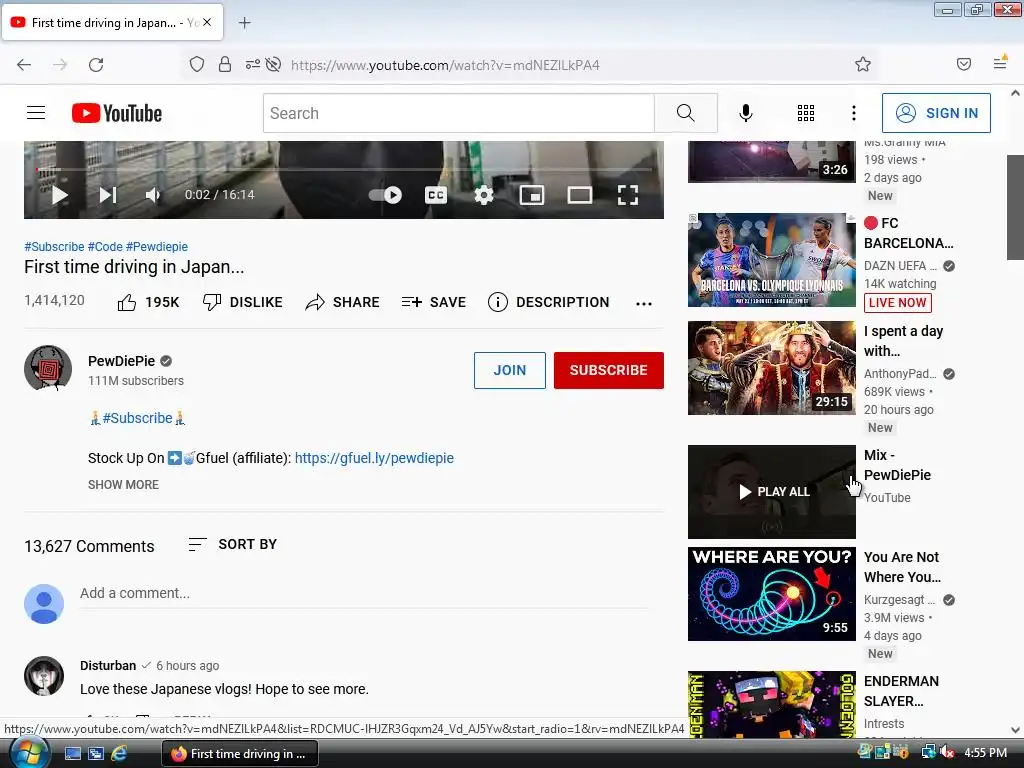The image size is (1024, 768).
Task: Open the Windows Start menu
Action: tap(28, 753)
